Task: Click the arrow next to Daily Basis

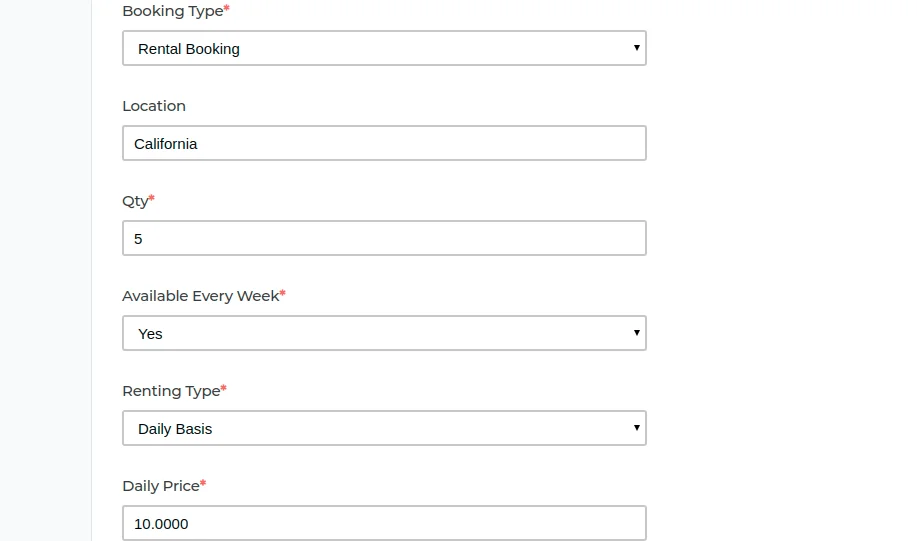Action: pyautogui.click(x=636, y=428)
